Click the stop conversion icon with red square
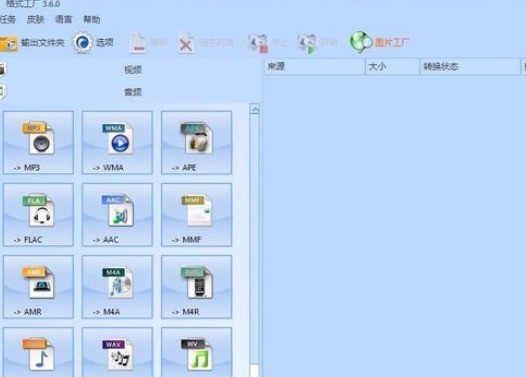The height and width of the screenshot is (377, 526). tap(258, 44)
